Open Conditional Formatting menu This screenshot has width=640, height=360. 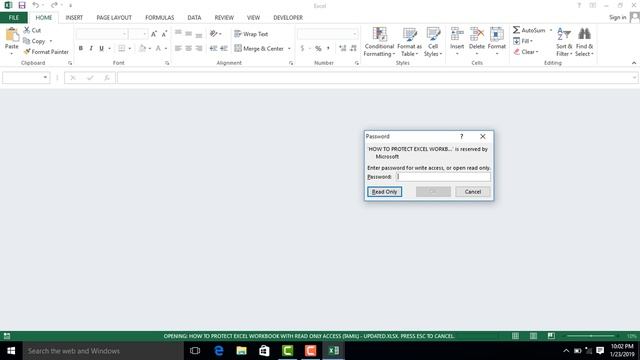tap(379, 42)
